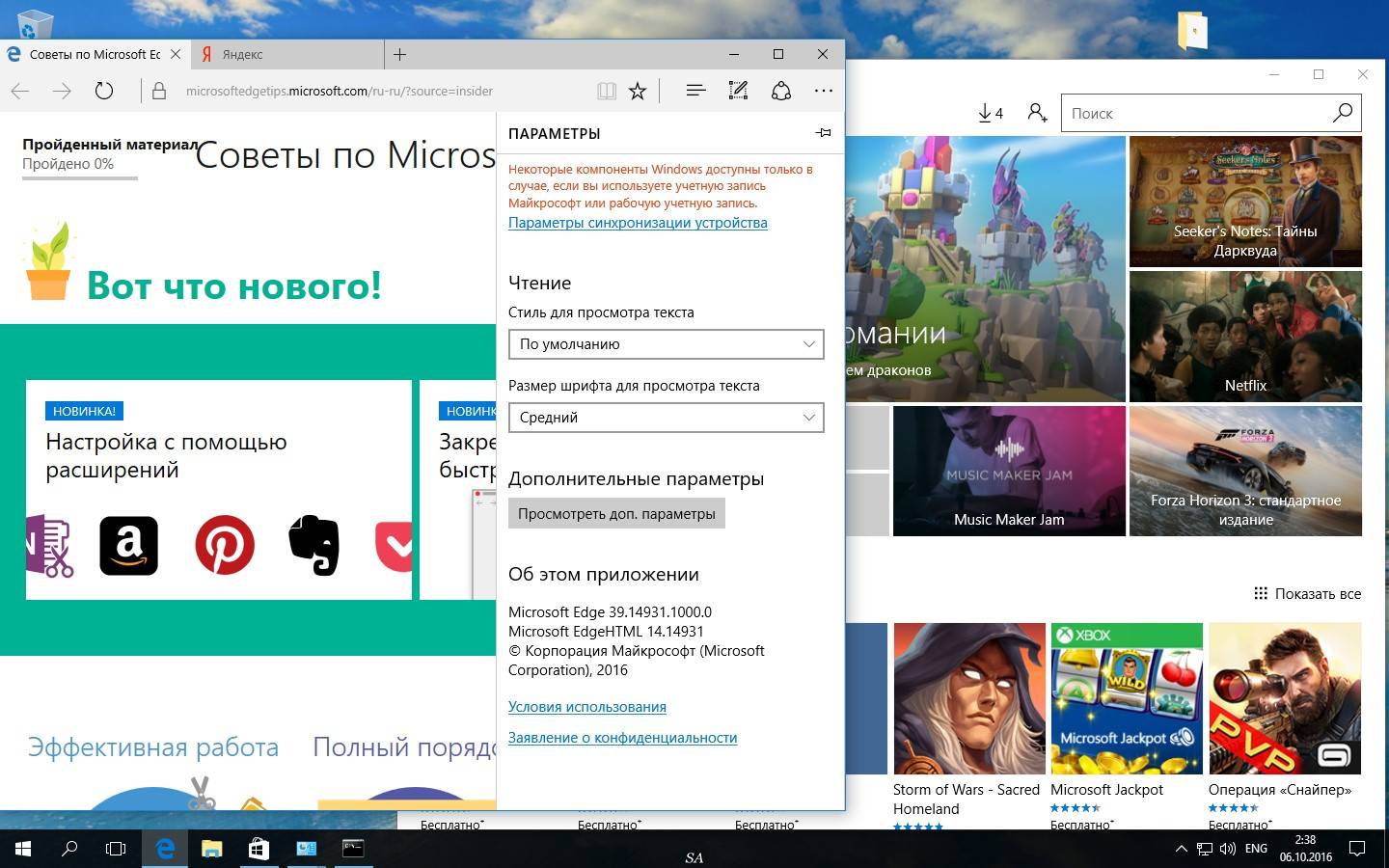Open Store account user icon
Image resolution: width=1389 pixels, height=868 pixels.
[x=1037, y=113]
